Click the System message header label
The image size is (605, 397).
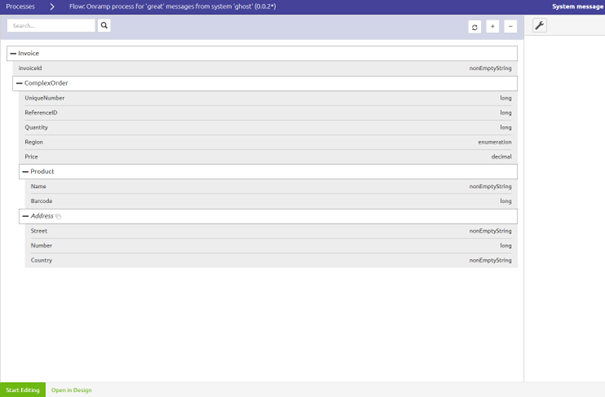[578, 7]
